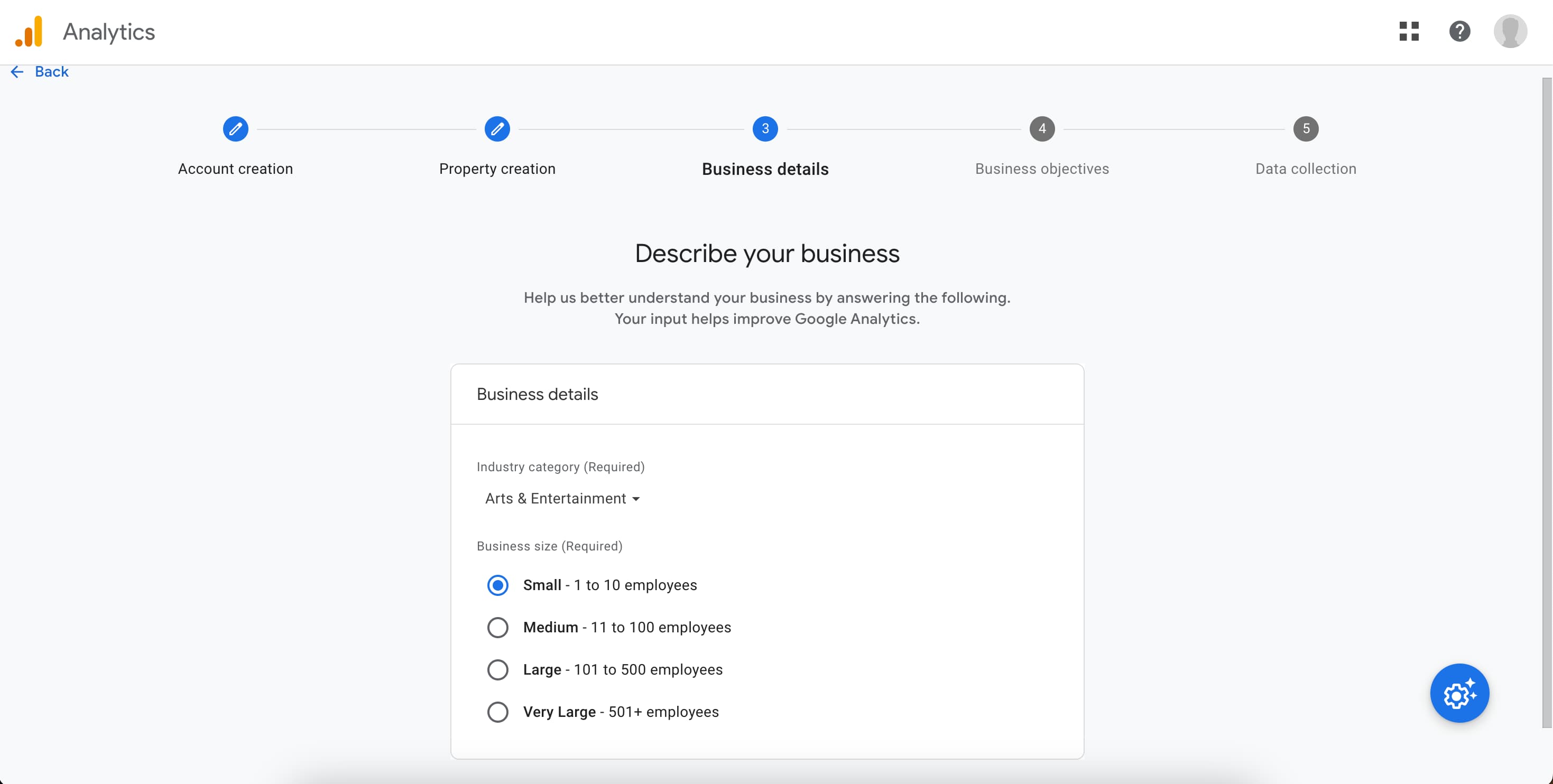Open the Arts & Entertainment industry dropdown

(x=555, y=498)
